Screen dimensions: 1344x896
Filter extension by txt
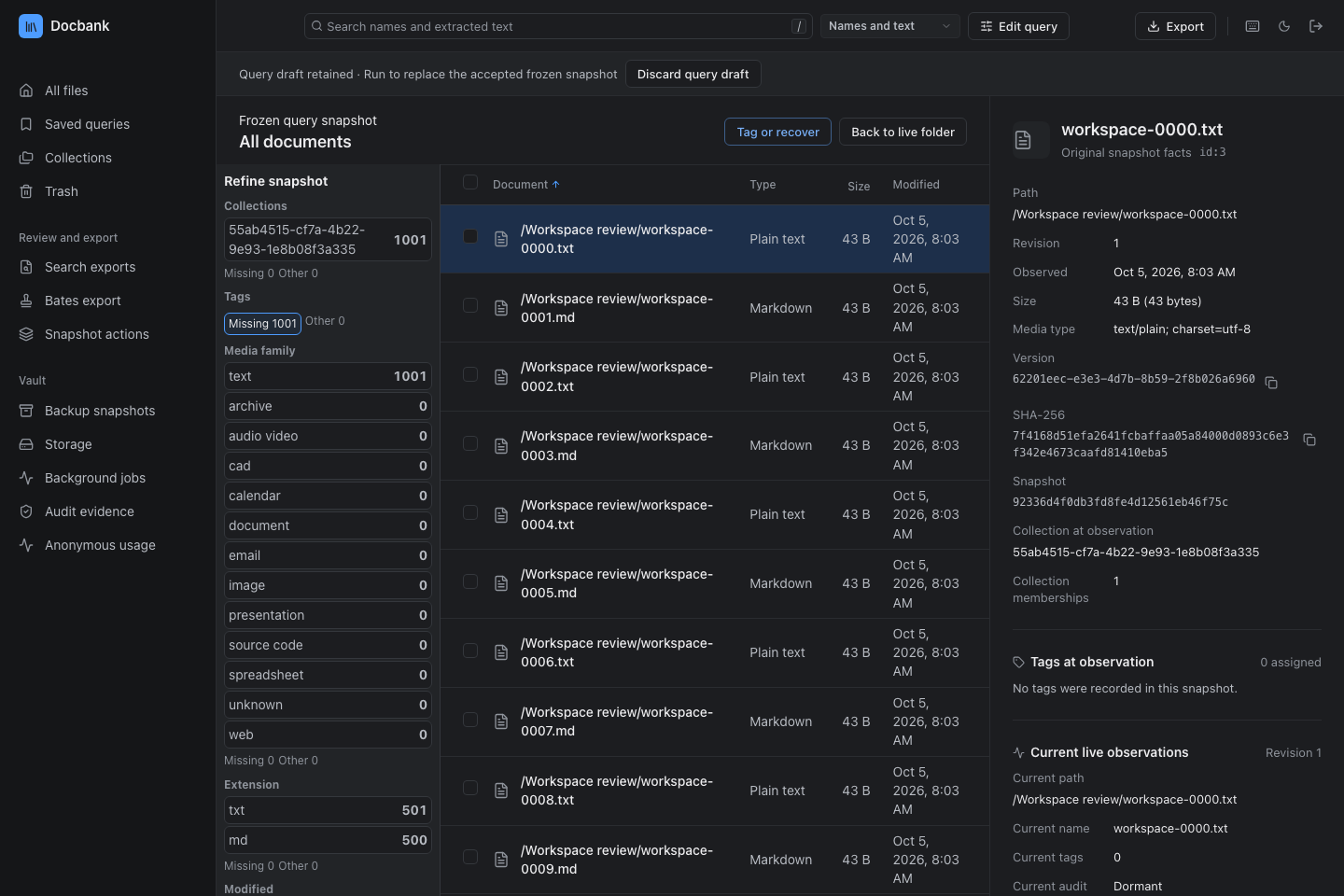click(x=328, y=810)
